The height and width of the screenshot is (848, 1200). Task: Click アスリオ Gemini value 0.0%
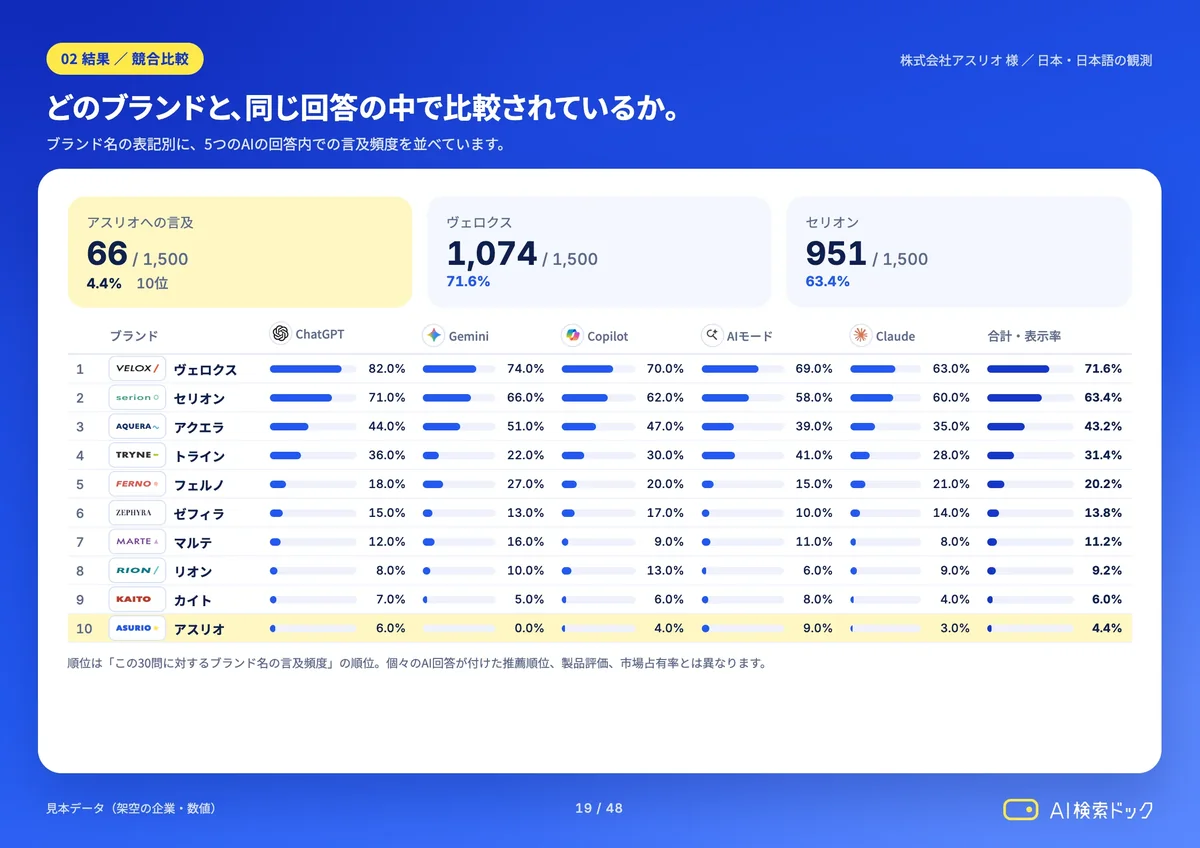tap(527, 629)
